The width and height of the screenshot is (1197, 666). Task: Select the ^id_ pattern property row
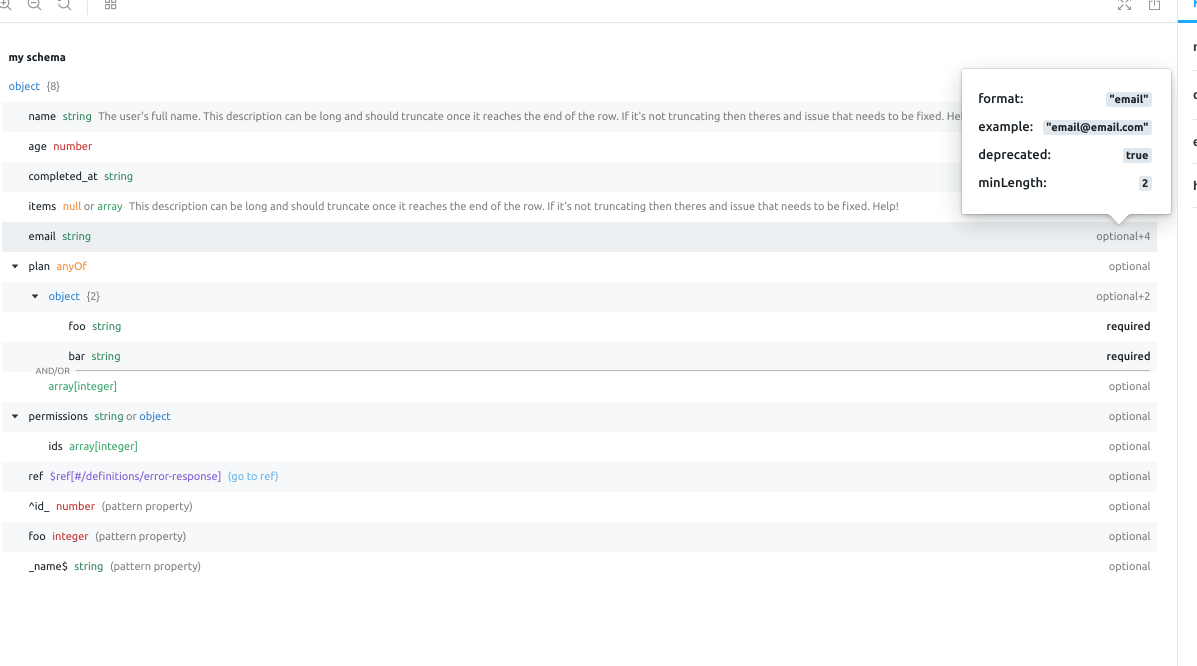point(579,506)
